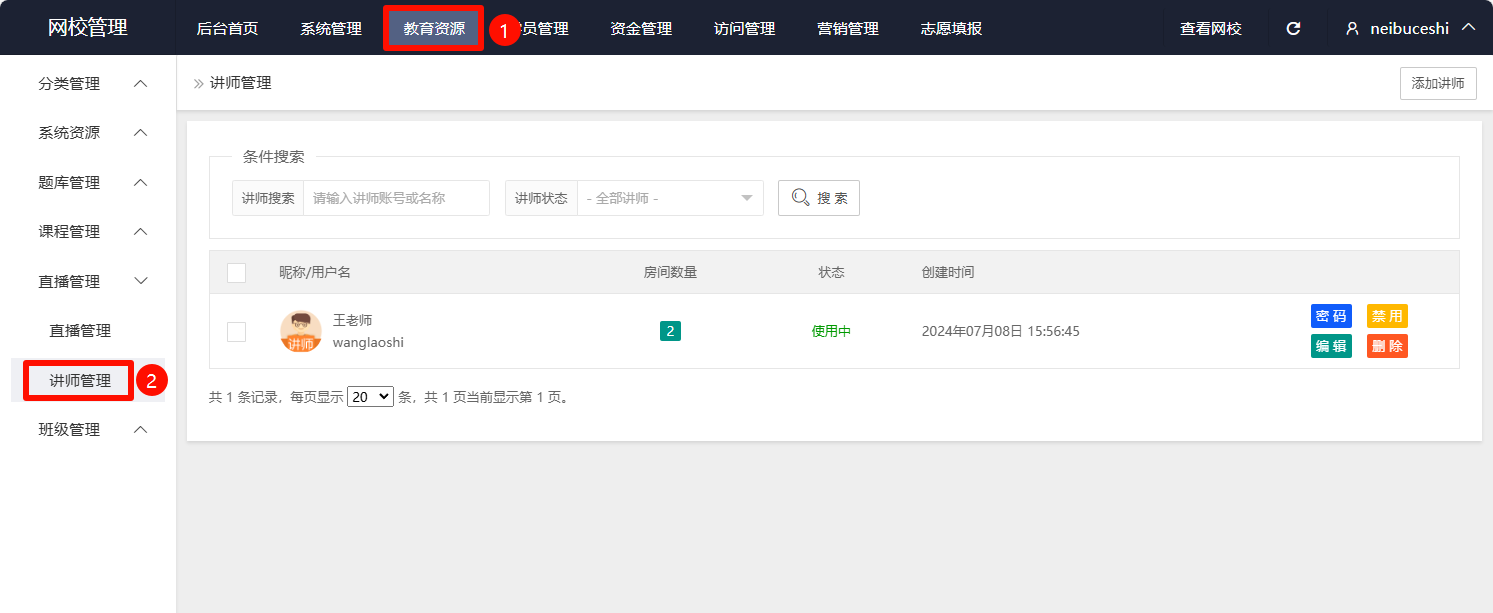Click the 使用中 status text
Image resolution: width=1493 pixels, height=613 pixels.
831,331
